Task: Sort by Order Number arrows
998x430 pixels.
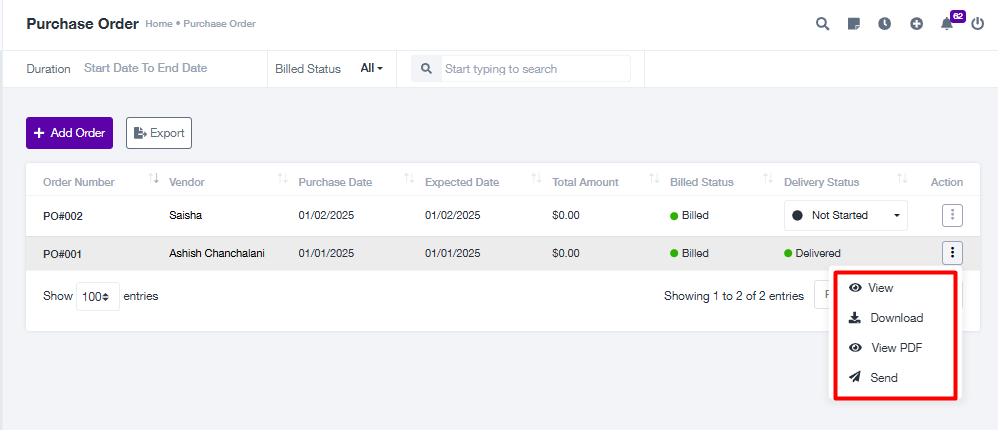Action: coord(153,179)
